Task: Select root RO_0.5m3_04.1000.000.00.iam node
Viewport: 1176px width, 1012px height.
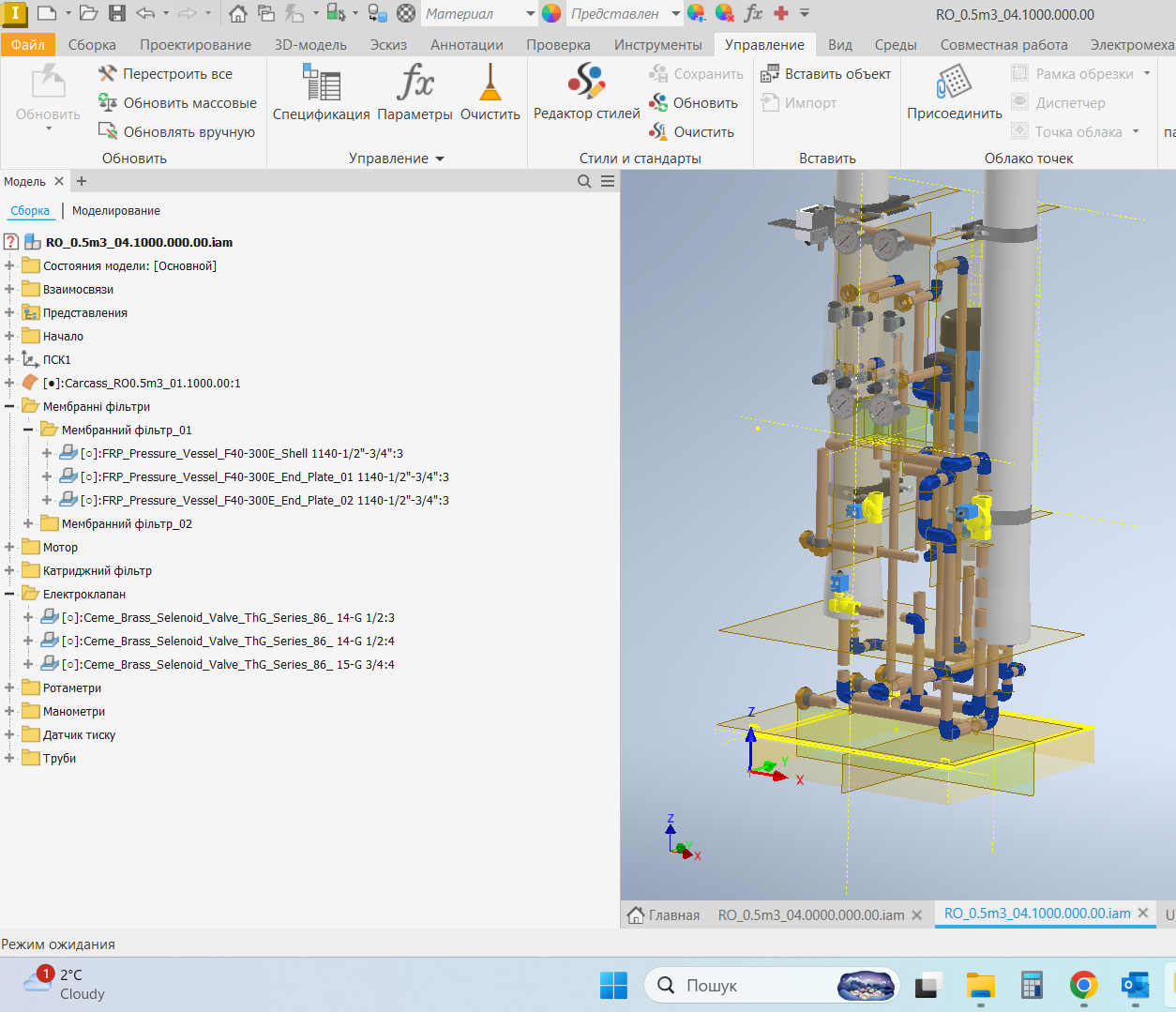Action: [x=139, y=242]
